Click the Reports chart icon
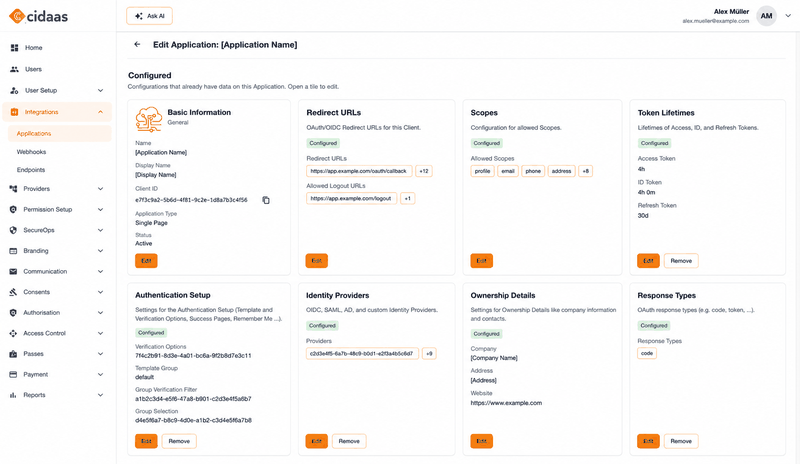Image resolution: width=800 pixels, height=464 pixels. tap(13, 395)
